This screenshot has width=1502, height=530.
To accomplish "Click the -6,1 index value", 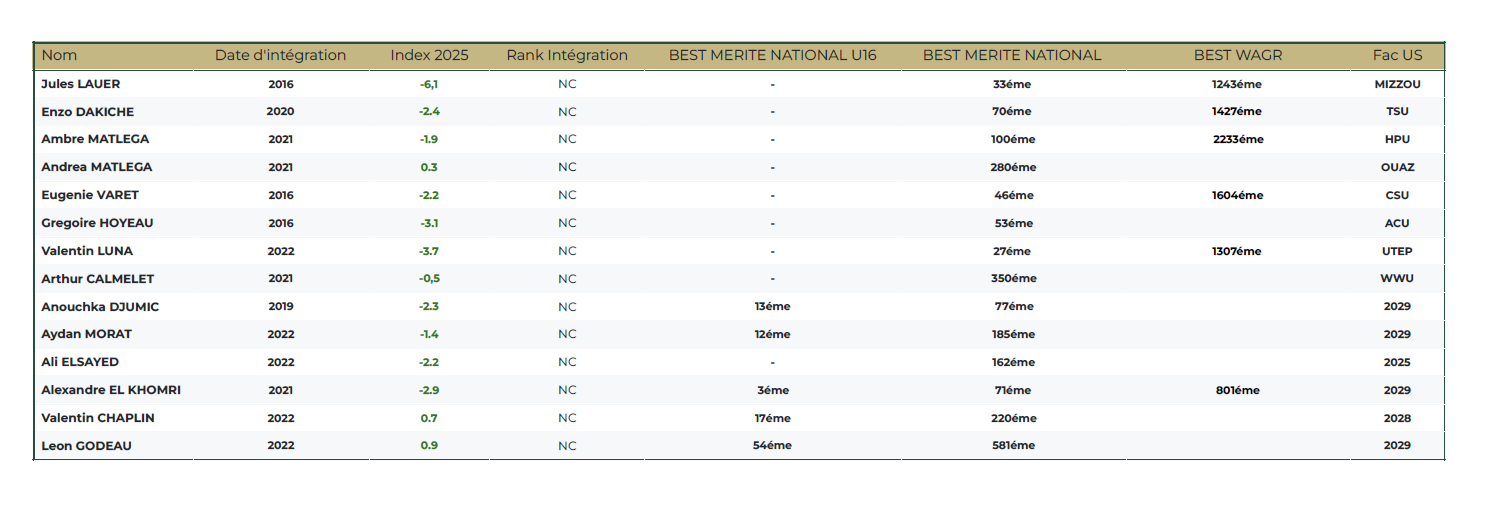I will pyautogui.click(x=429, y=84).
